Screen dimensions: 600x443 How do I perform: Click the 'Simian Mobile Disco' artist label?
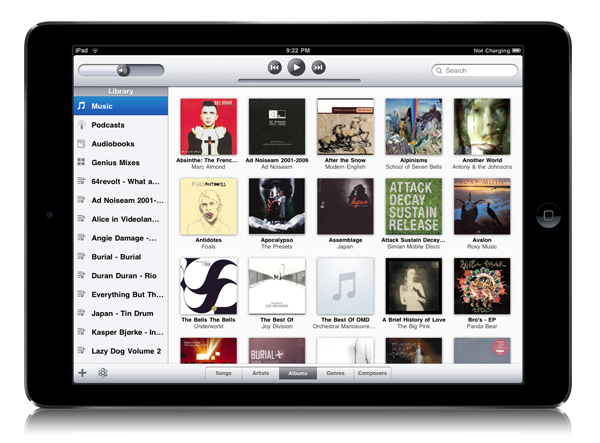[414, 247]
